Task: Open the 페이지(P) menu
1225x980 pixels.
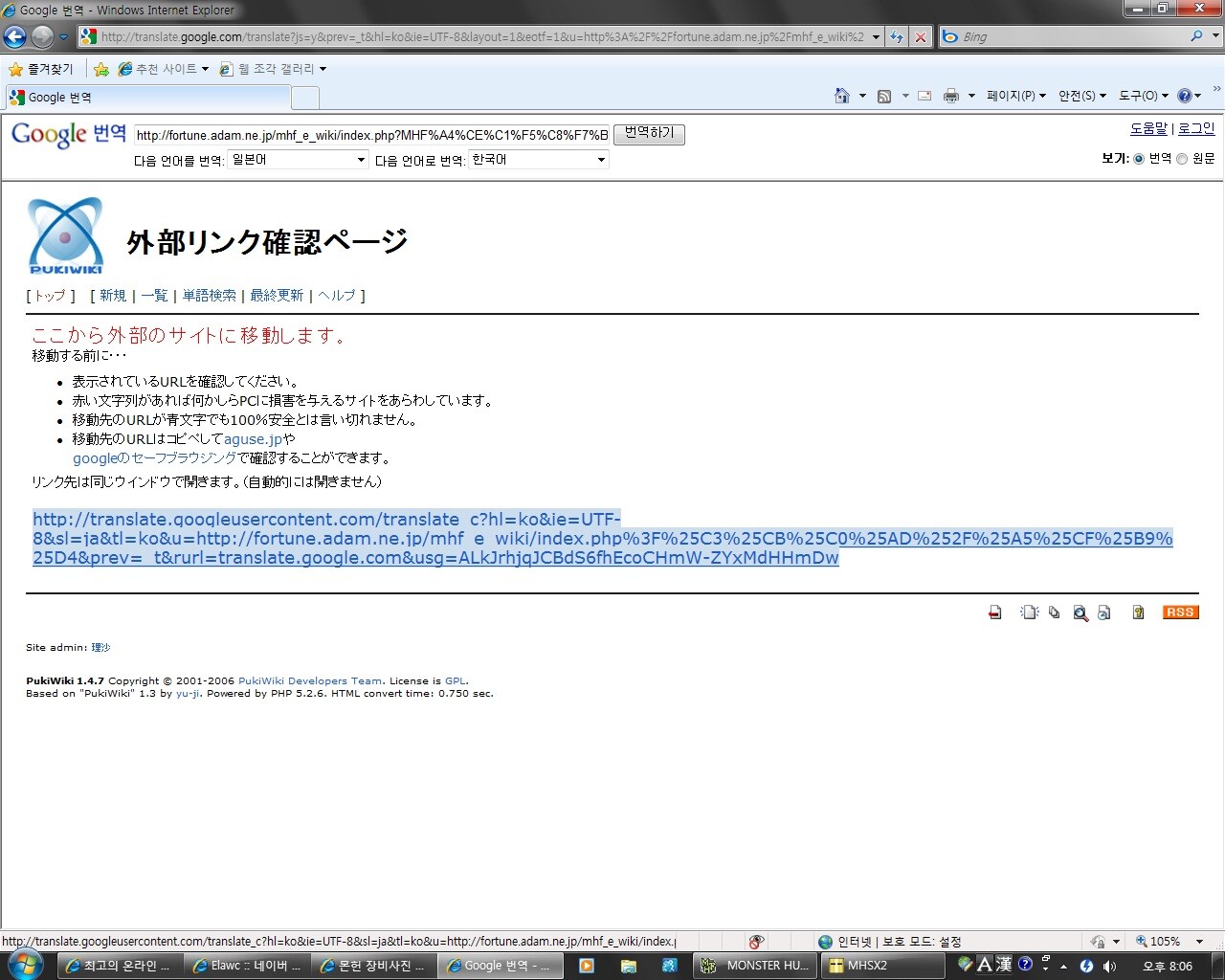Action: click(x=1015, y=96)
